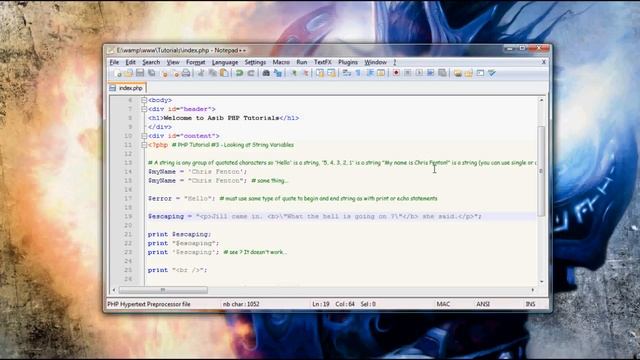Image resolution: width=640 pixels, height=360 pixels.
Task: Click the Close All toolbar icon
Action: coord(176,73)
